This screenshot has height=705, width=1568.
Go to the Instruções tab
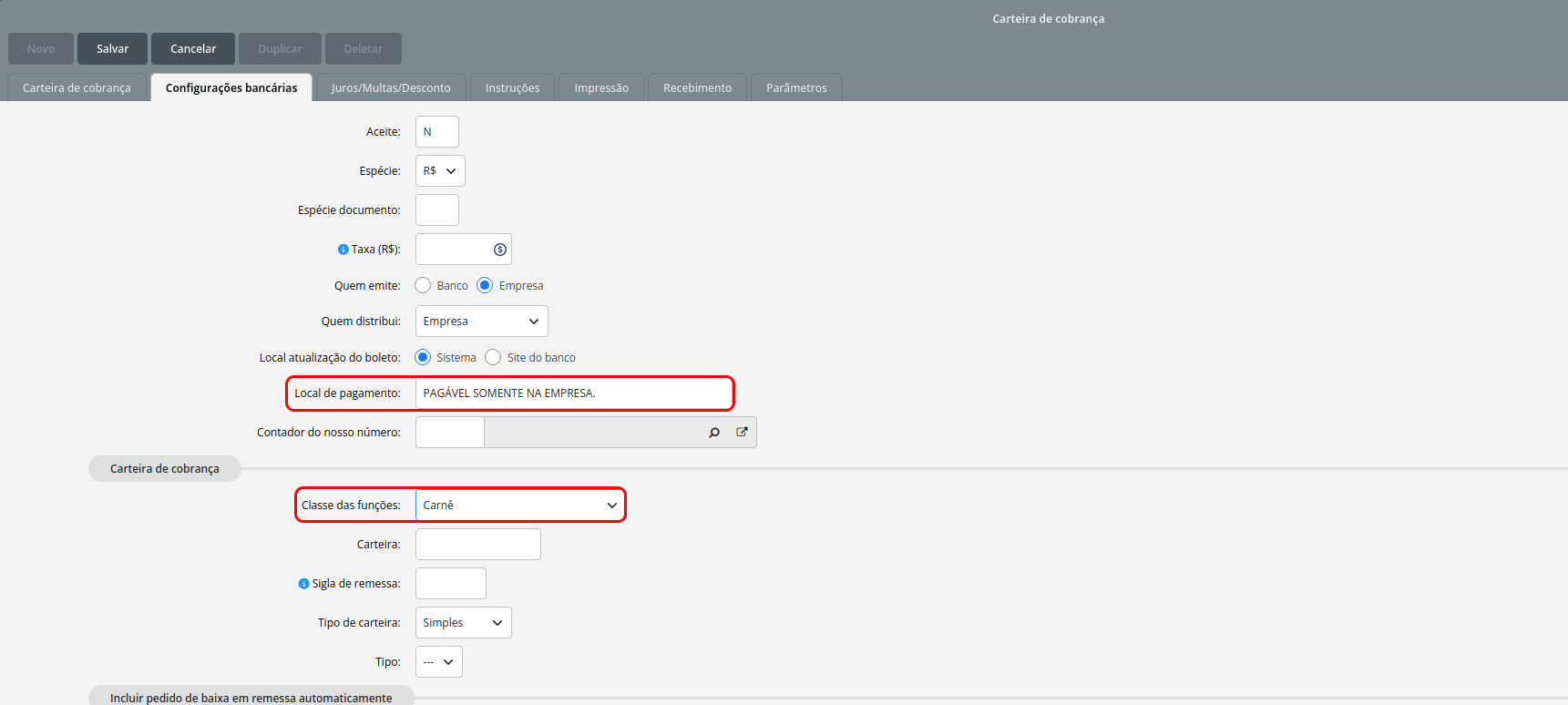pos(513,87)
